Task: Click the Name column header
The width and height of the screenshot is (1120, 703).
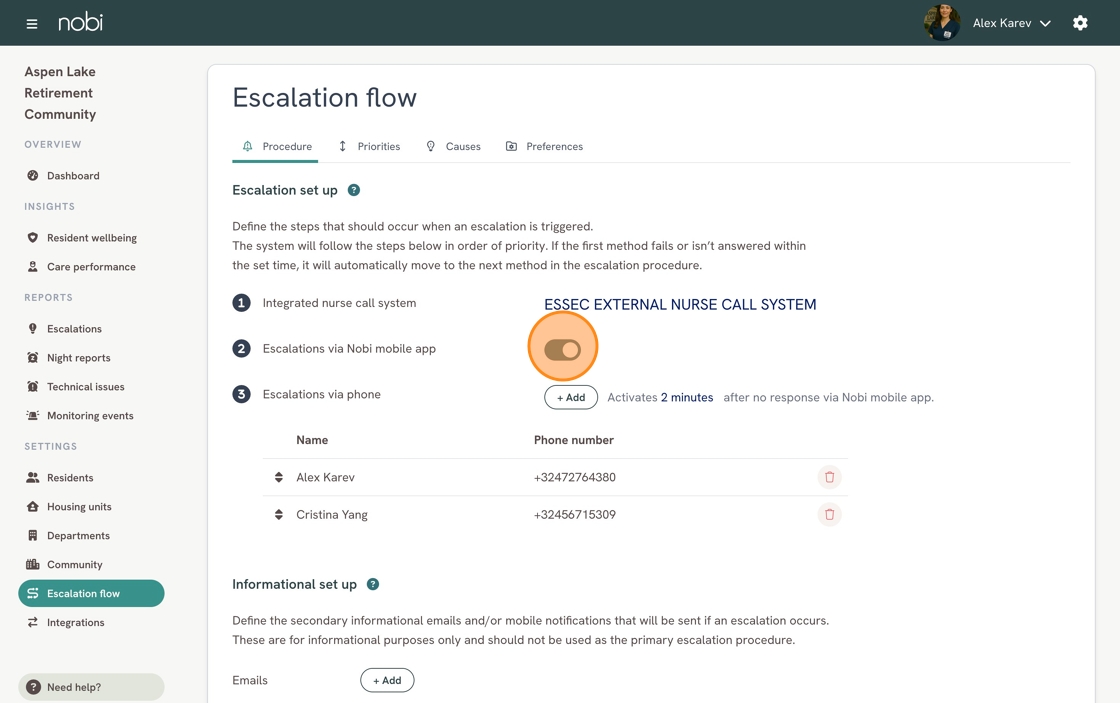Action: coord(312,440)
